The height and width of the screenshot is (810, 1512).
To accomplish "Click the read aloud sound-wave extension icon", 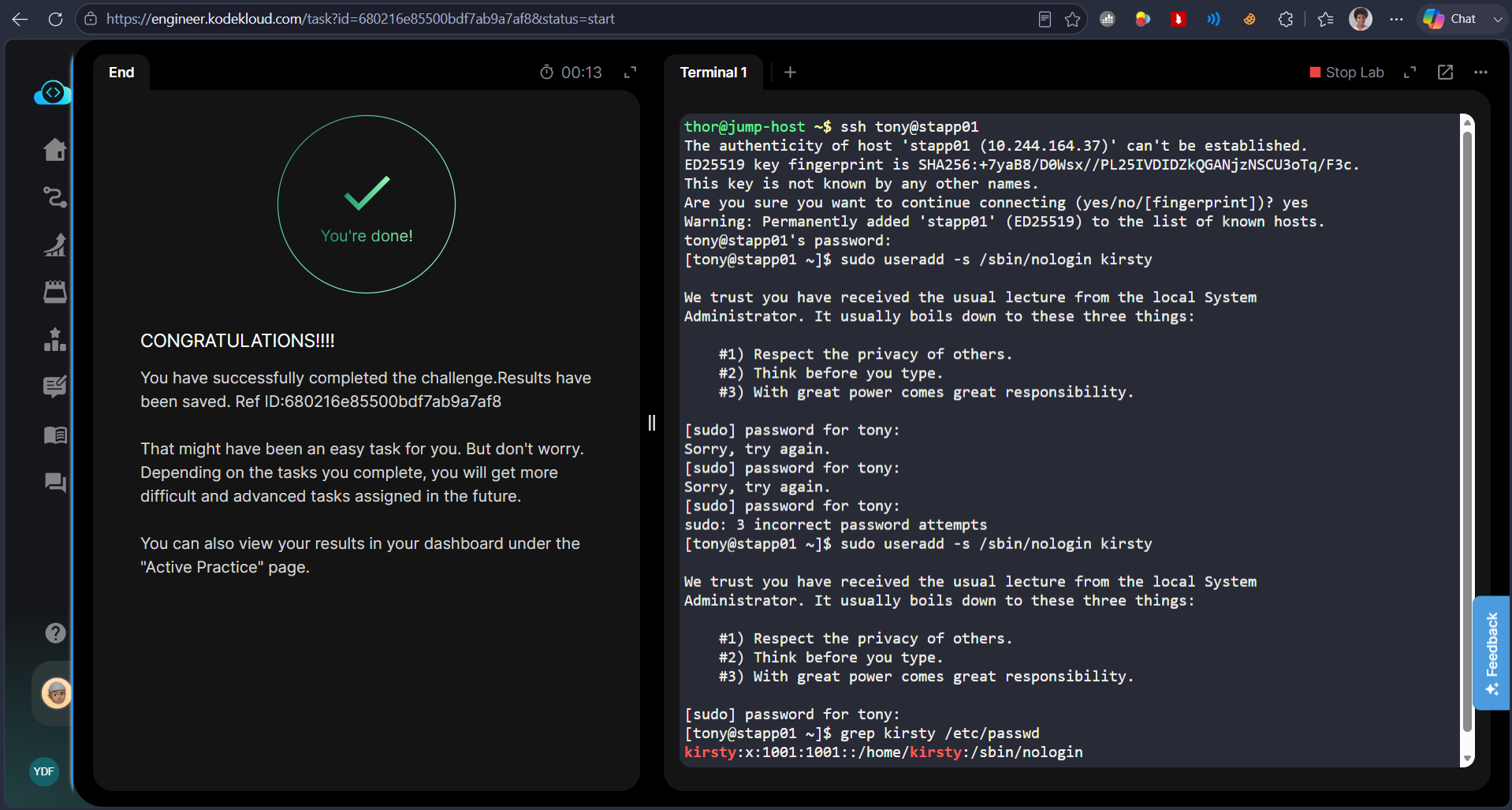I will tap(1213, 19).
